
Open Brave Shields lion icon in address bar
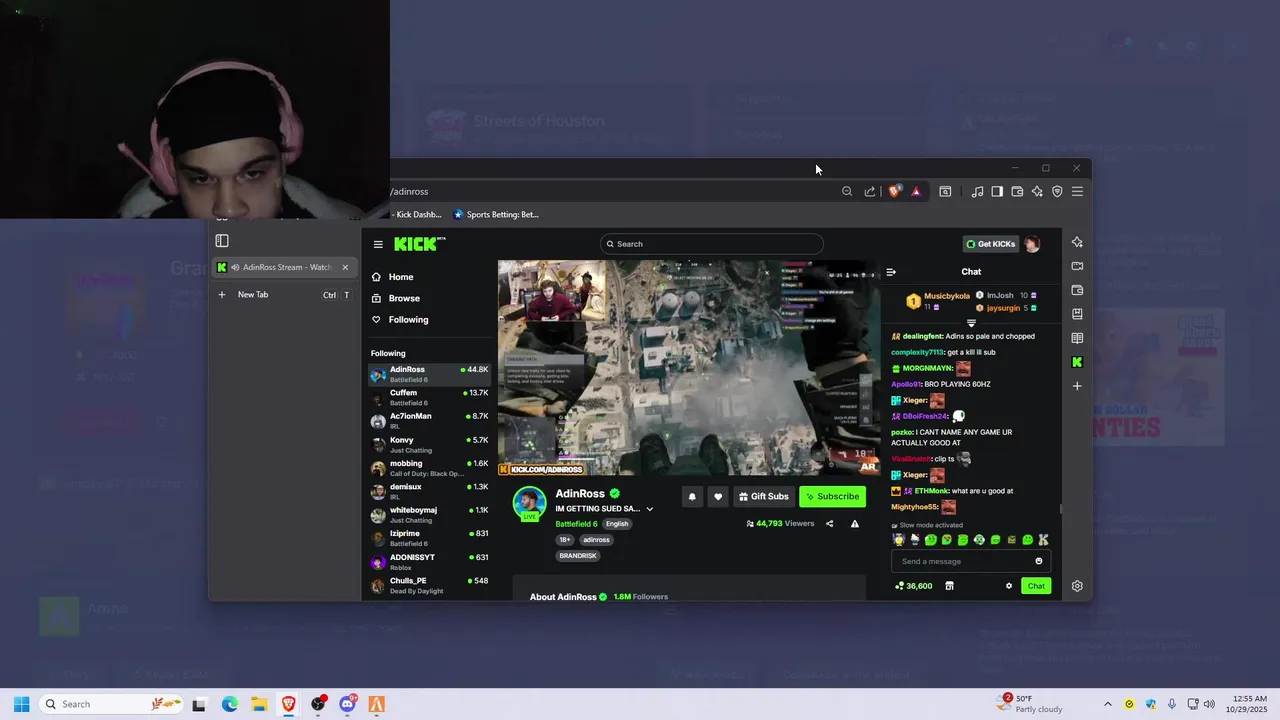point(894,191)
